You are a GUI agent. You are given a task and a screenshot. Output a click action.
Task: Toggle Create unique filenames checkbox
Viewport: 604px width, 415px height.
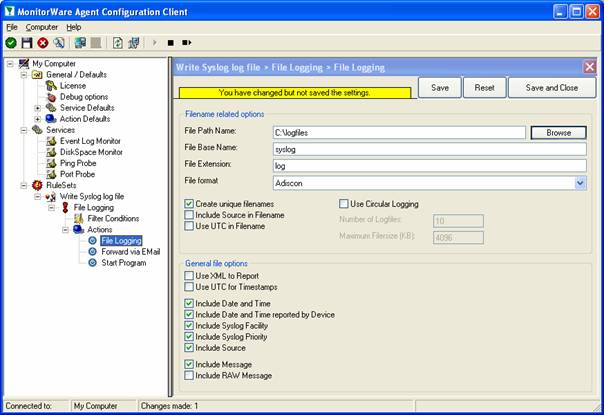pos(189,203)
